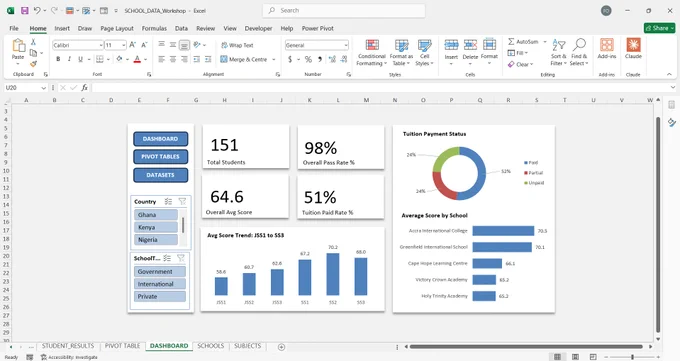Image resolution: width=680 pixels, height=361 pixels.
Task: Click the Format cells icon
Action: pyautogui.click(x=489, y=45)
